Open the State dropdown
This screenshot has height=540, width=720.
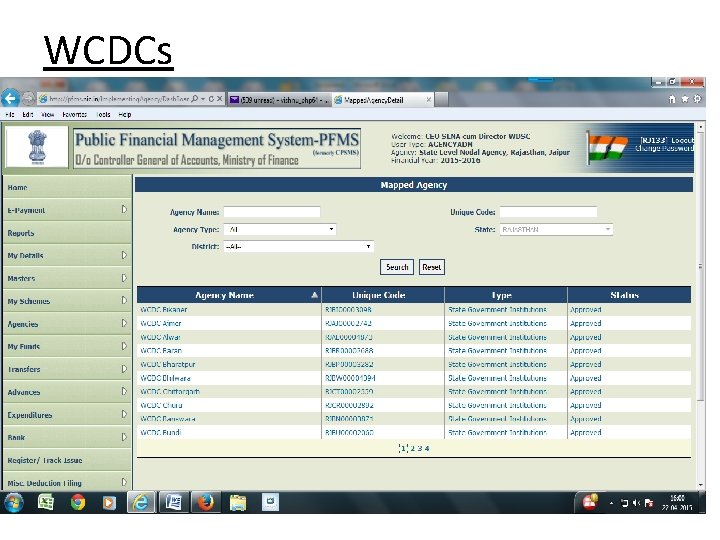pos(556,229)
